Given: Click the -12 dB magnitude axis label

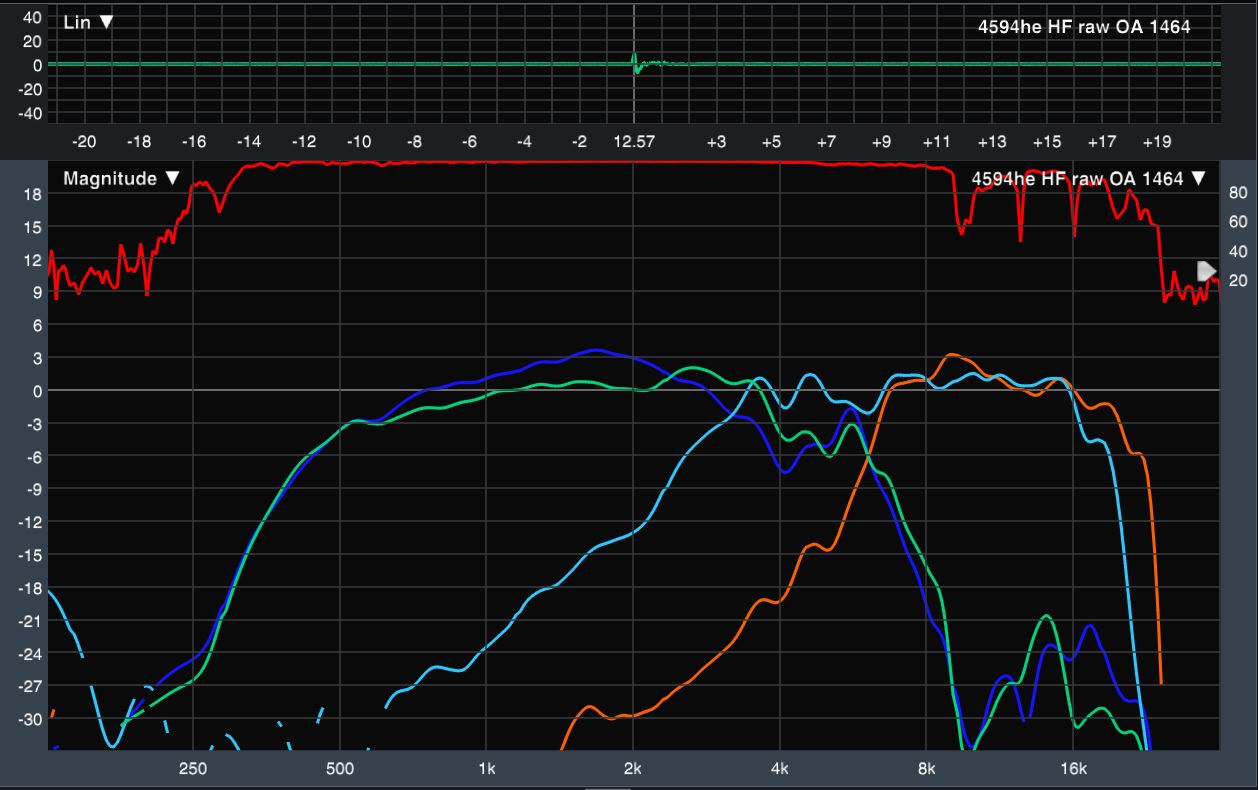Looking at the screenshot, I should point(28,522).
